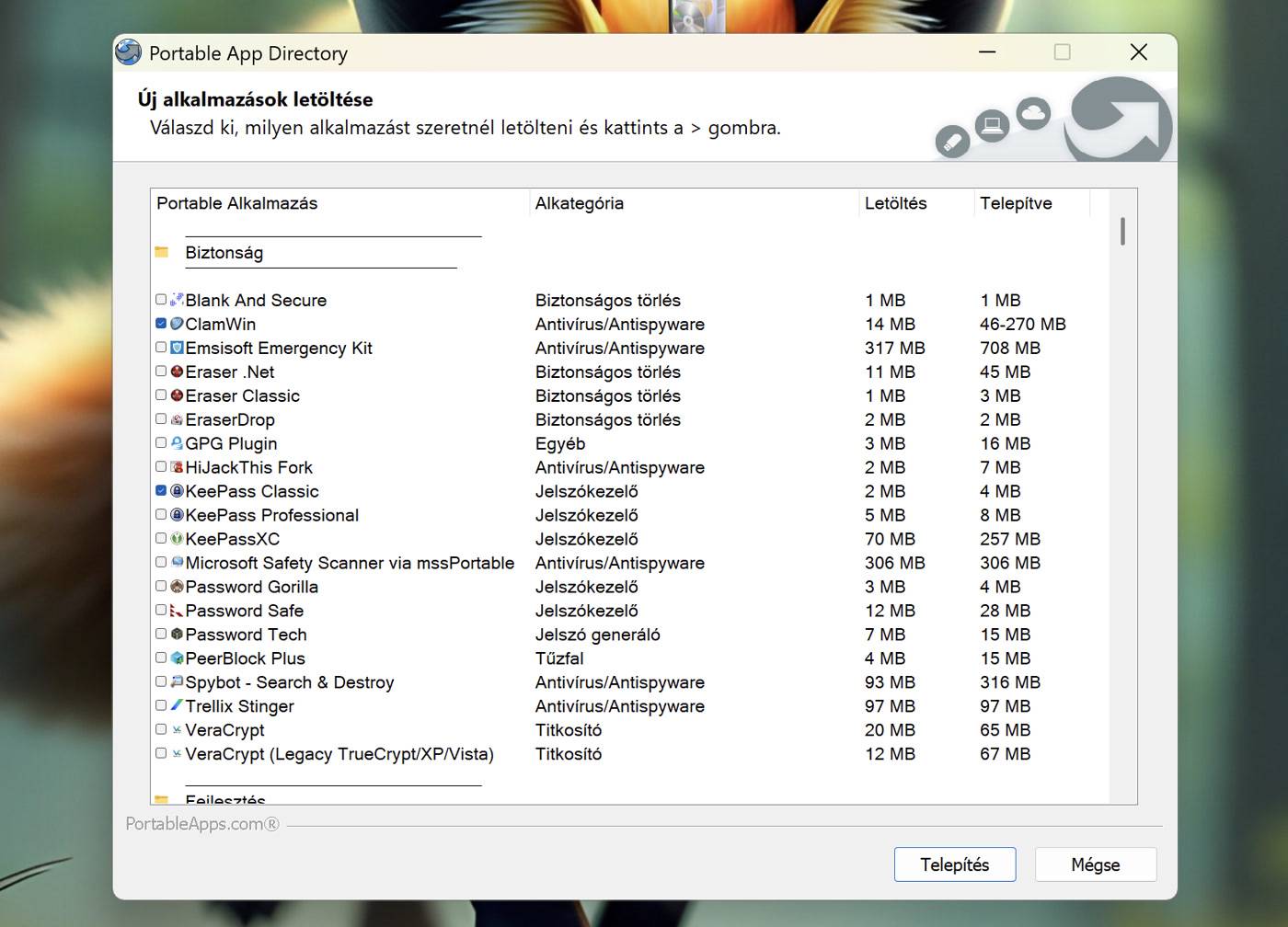Click the Emsisoft Emergency Kit icon
The image size is (1288, 927).
pos(178,348)
